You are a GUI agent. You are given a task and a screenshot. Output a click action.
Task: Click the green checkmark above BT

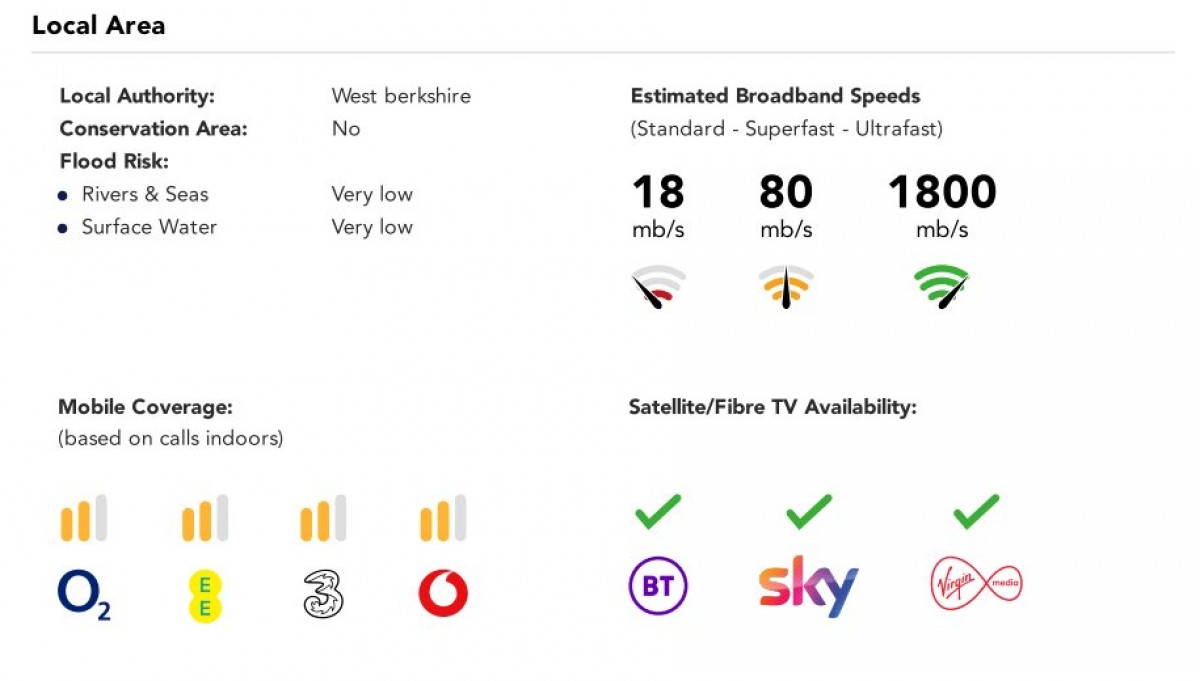click(x=658, y=511)
